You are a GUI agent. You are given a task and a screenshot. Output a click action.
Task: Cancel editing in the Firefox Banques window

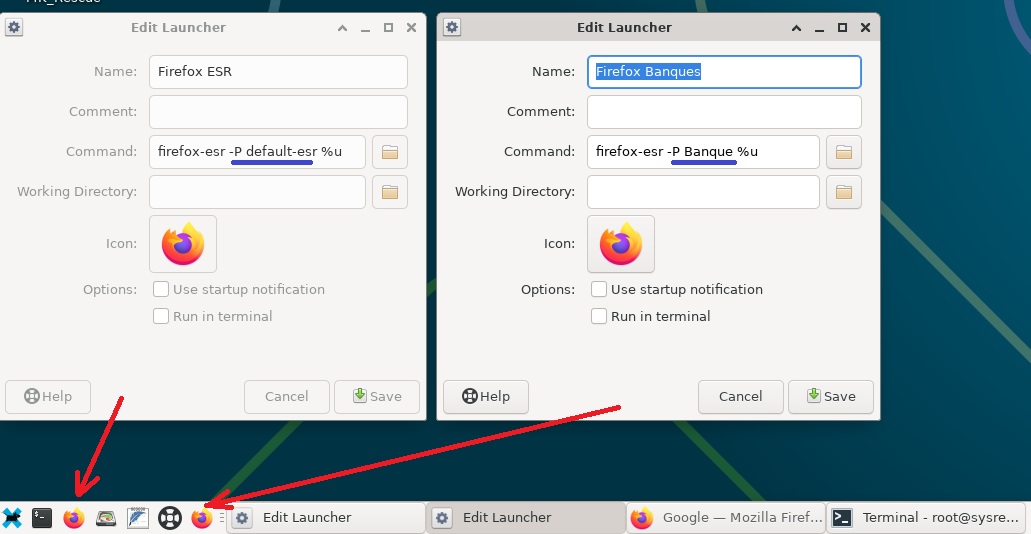point(740,397)
